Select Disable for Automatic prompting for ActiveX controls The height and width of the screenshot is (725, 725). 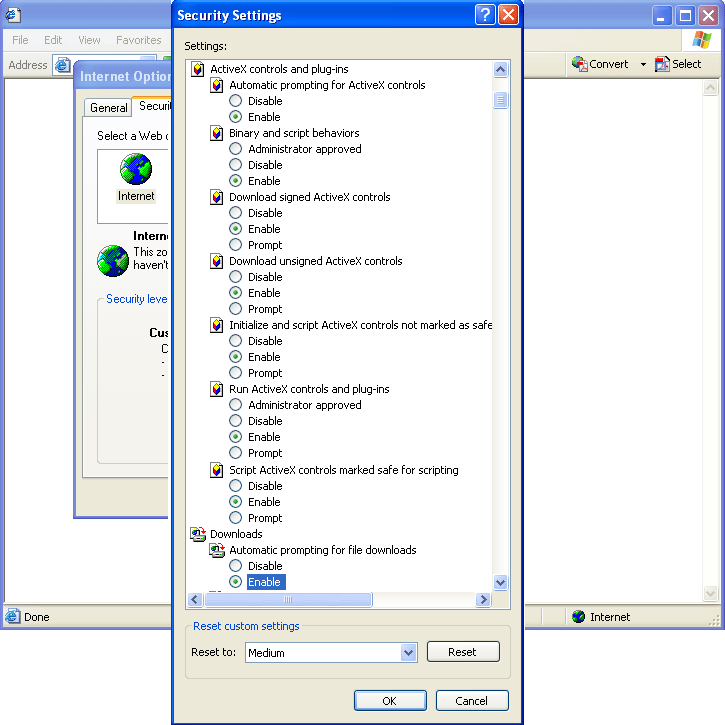tap(236, 101)
